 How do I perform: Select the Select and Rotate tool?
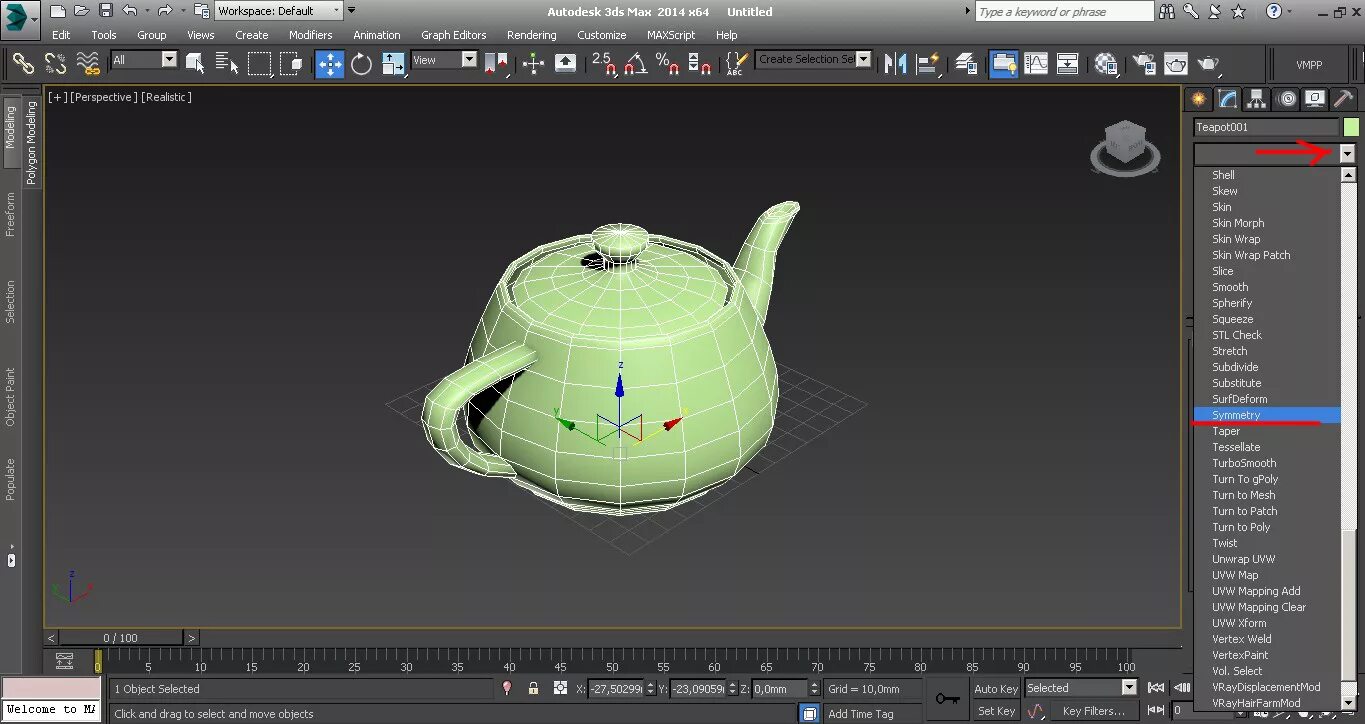pos(361,64)
